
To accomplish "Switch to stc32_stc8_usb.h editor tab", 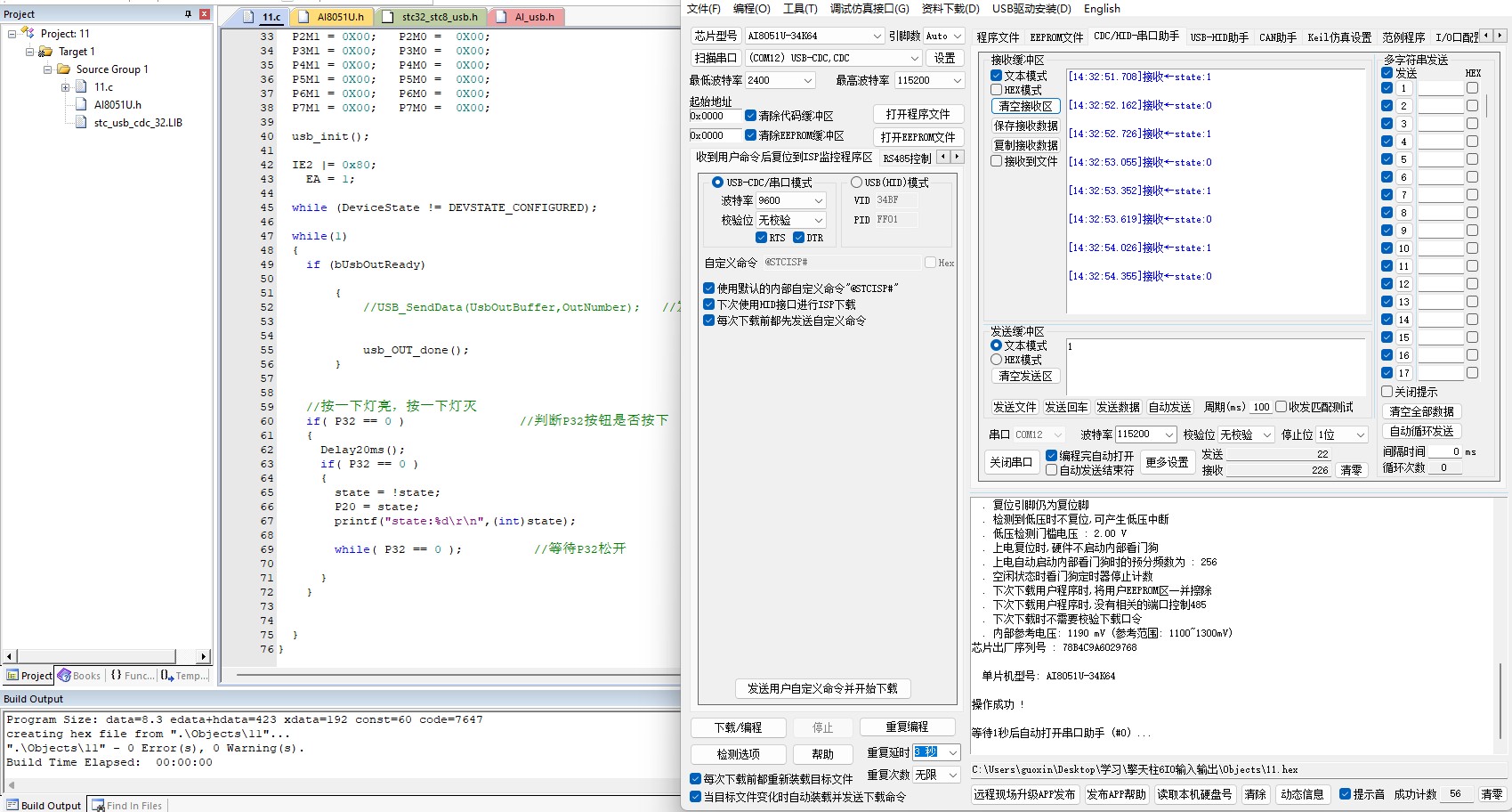I will 439,17.
